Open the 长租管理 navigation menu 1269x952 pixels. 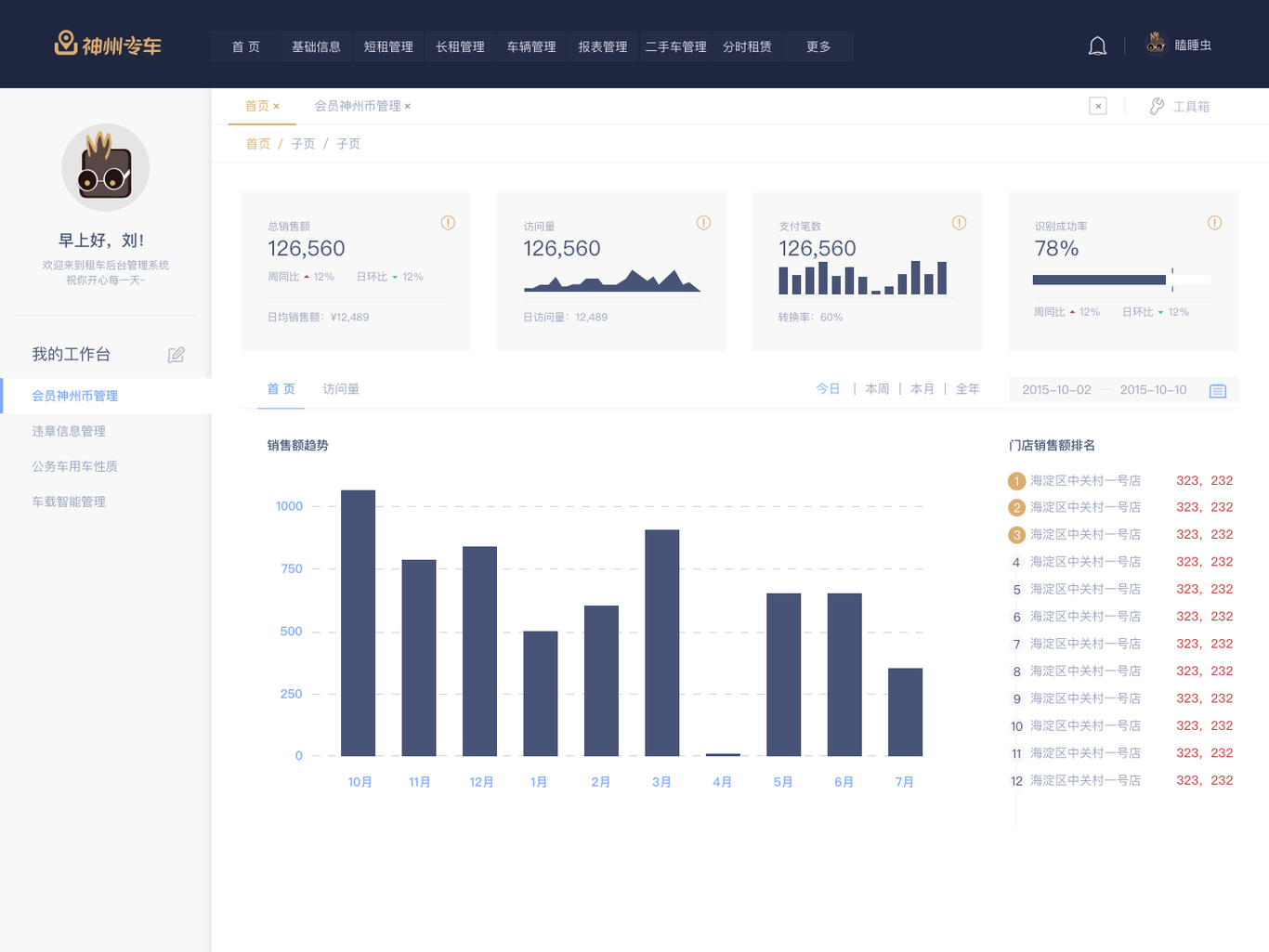coord(460,46)
